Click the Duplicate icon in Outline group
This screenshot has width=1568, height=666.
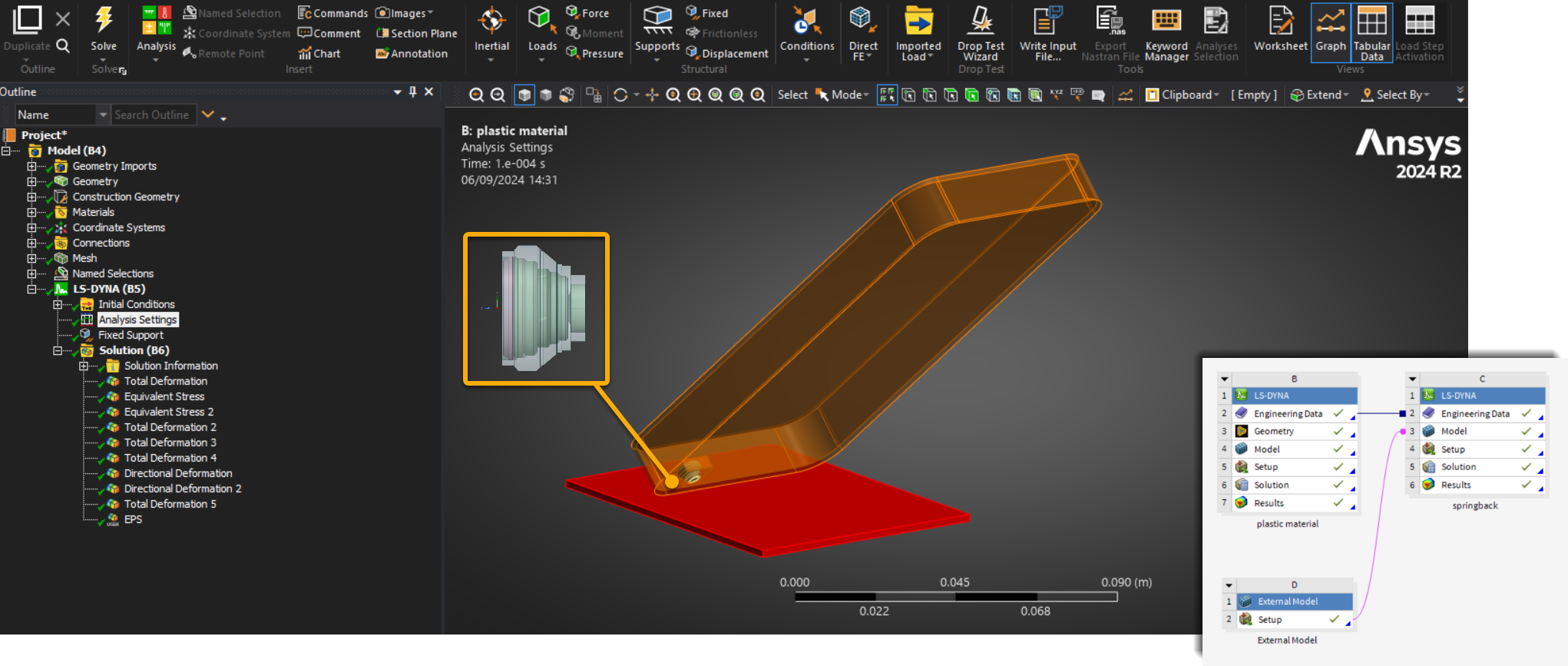coord(28,20)
